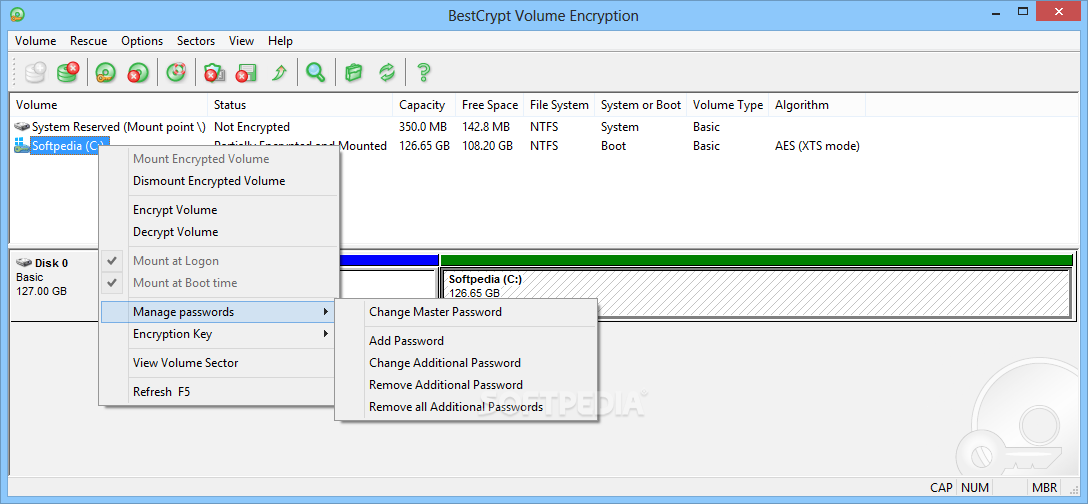Click the green upward arrow toolbar icon

279,72
